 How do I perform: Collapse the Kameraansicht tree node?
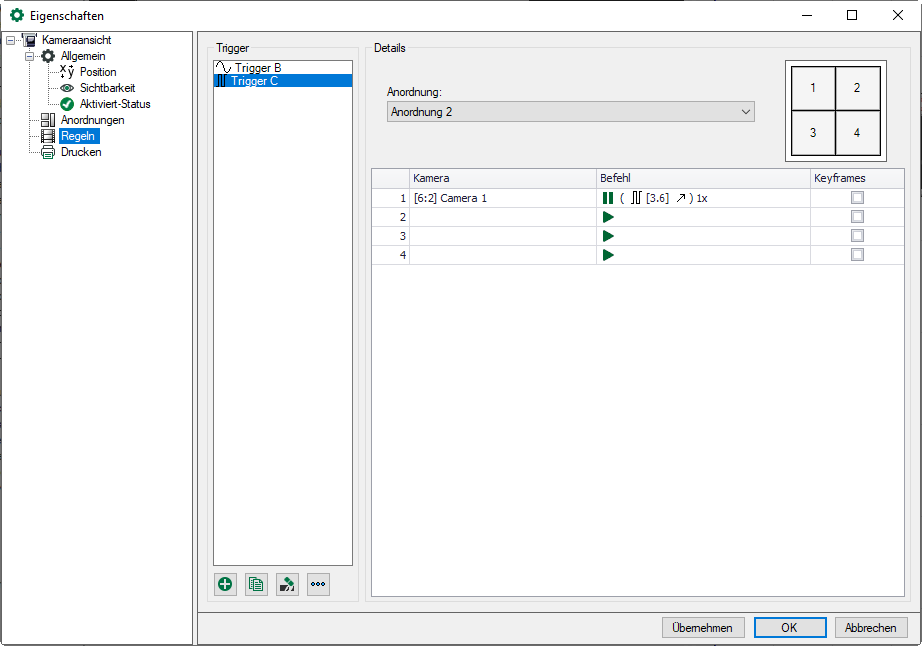click(x=11, y=41)
